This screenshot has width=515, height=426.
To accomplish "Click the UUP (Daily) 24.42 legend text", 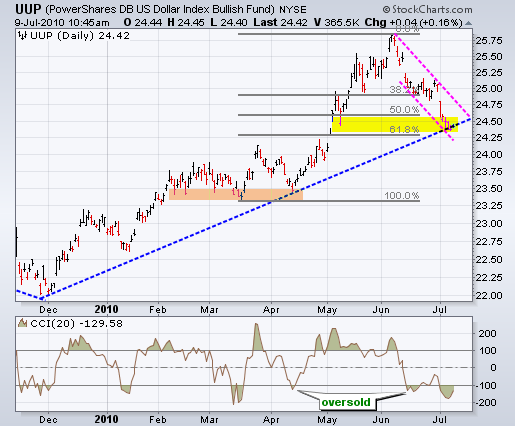I will (80, 36).
